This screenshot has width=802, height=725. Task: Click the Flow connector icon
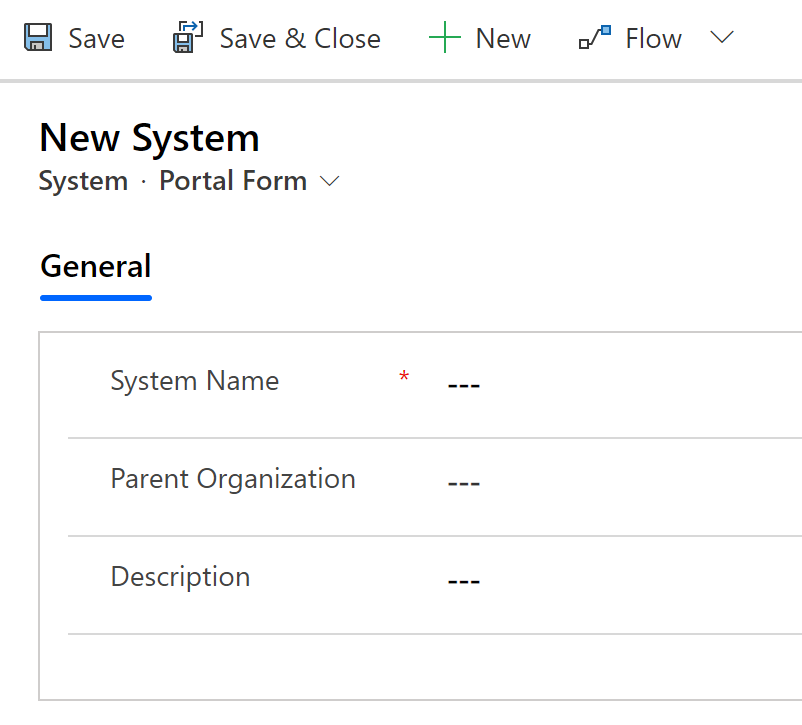tap(595, 37)
